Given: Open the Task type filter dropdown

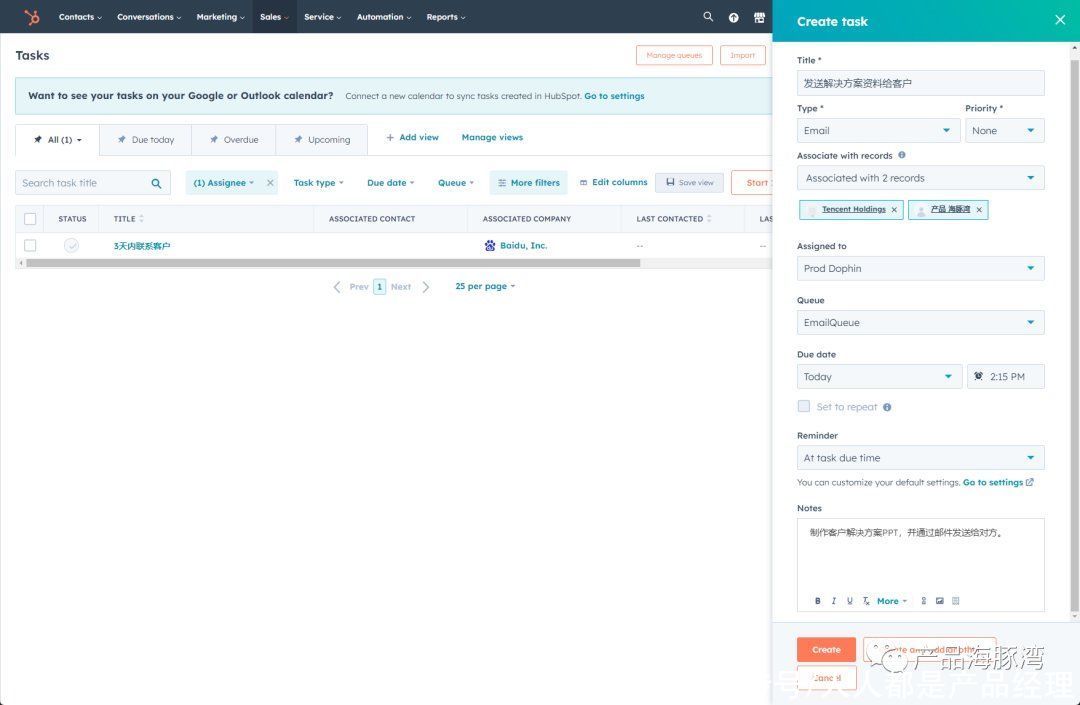Looking at the screenshot, I should [x=318, y=182].
